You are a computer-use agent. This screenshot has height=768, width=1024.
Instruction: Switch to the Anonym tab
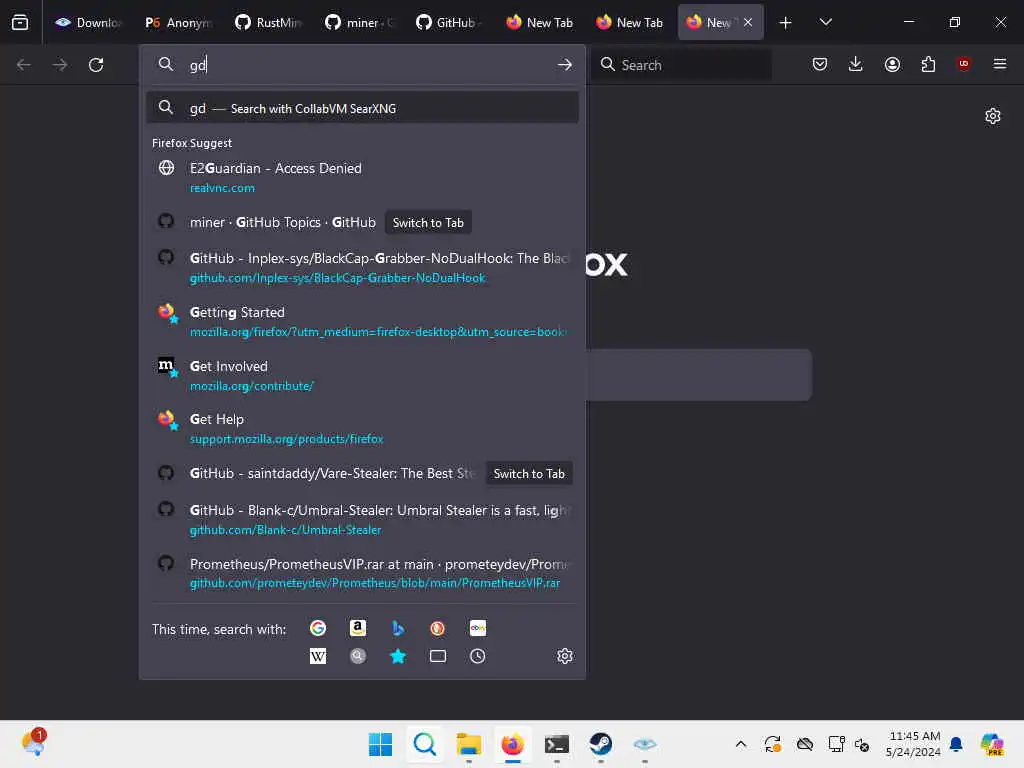pos(178,22)
